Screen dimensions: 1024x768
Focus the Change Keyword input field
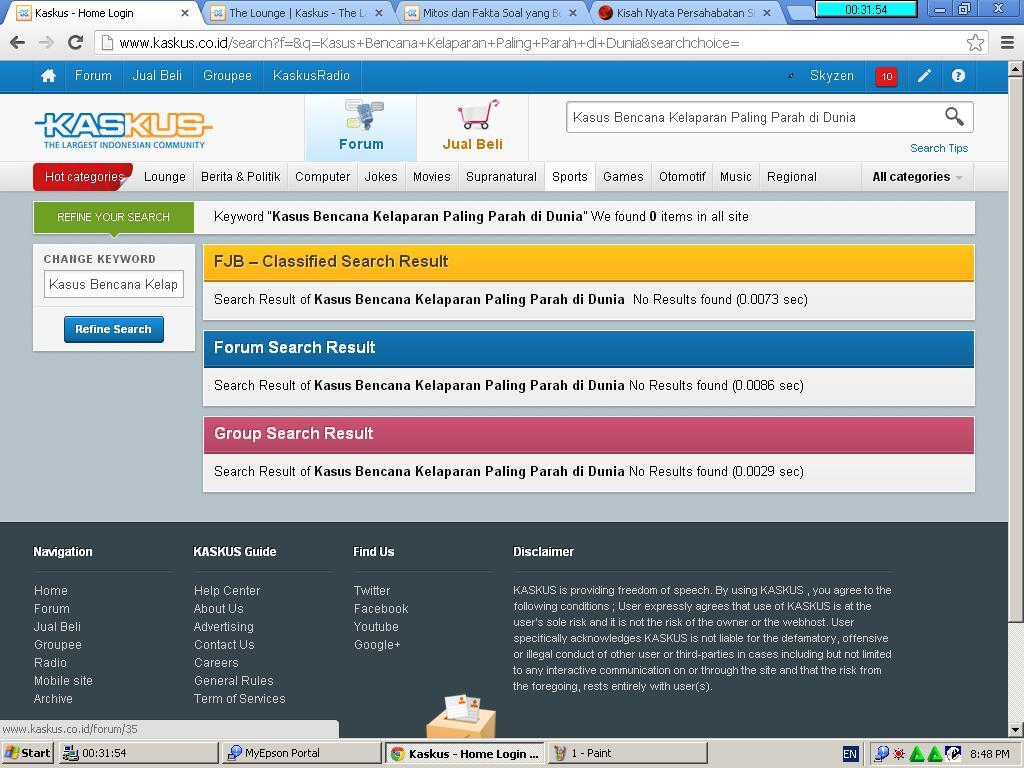pos(114,284)
